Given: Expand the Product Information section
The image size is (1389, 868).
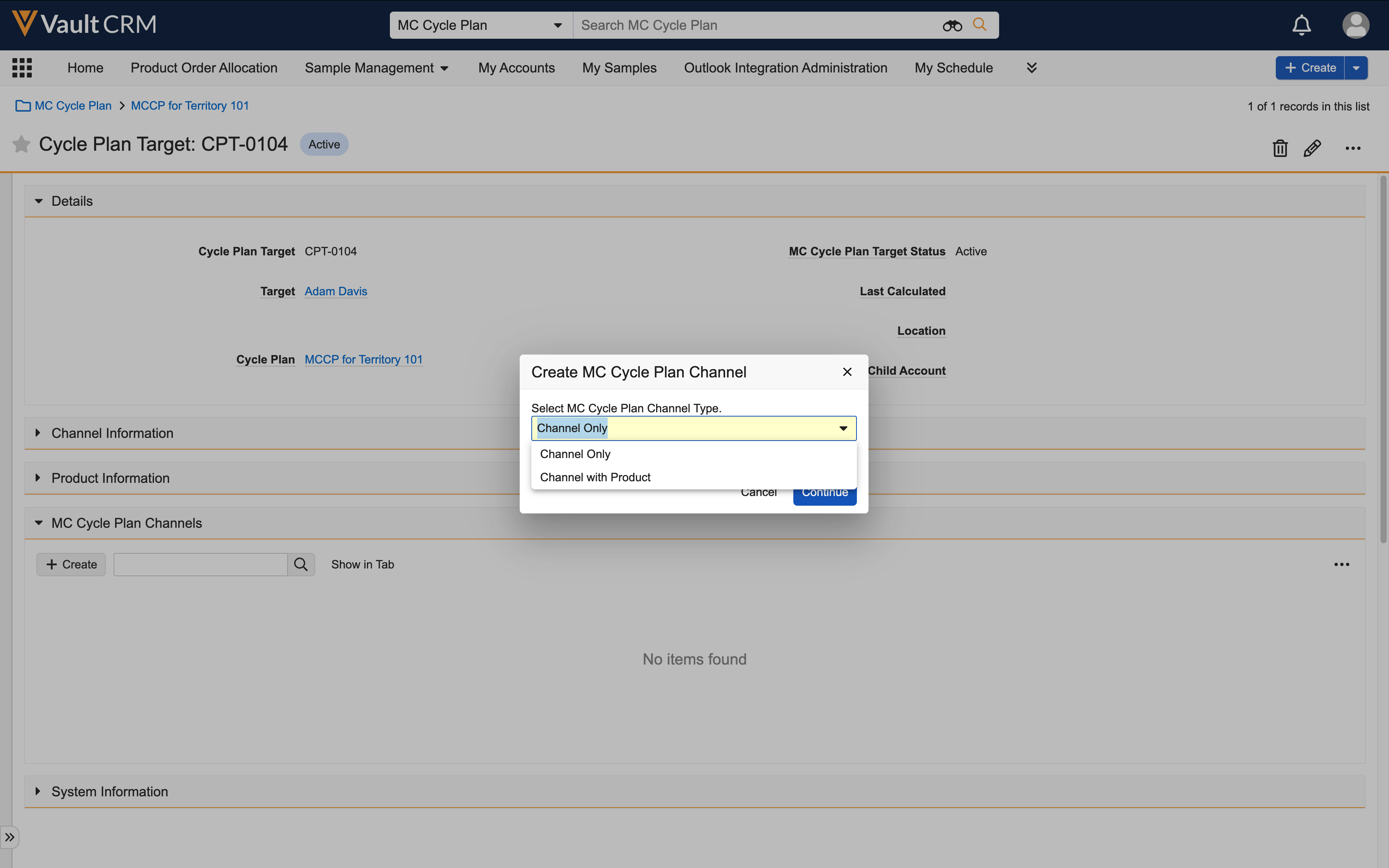Looking at the screenshot, I should [x=110, y=478].
